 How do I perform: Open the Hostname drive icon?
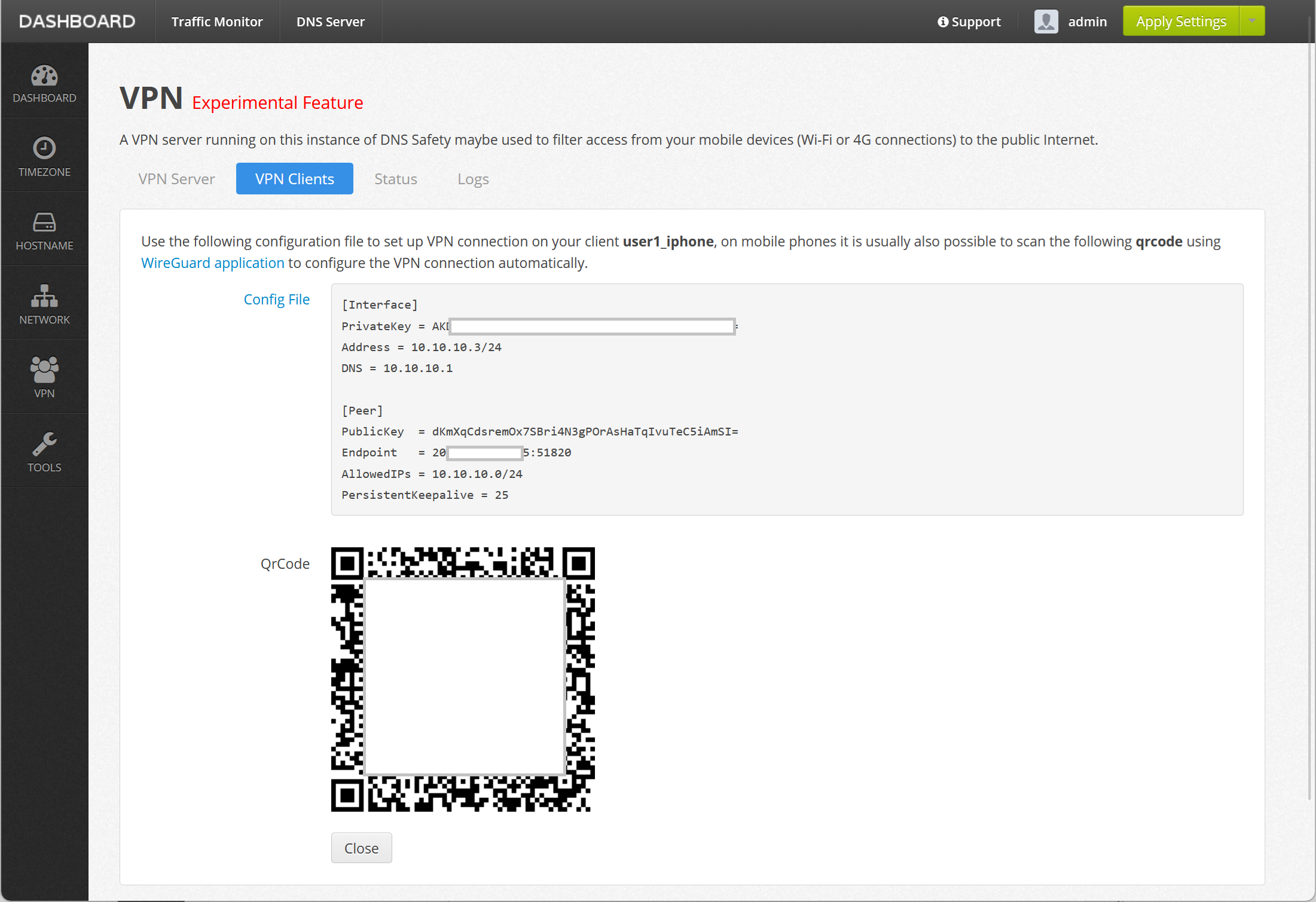pos(44,223)
